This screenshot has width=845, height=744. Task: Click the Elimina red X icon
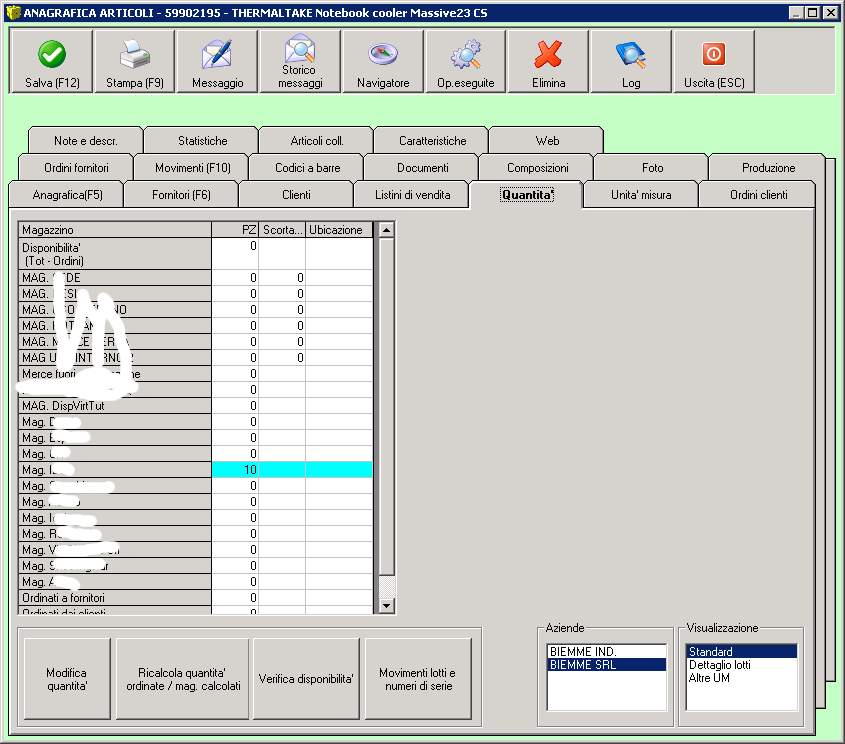point(549,54)
